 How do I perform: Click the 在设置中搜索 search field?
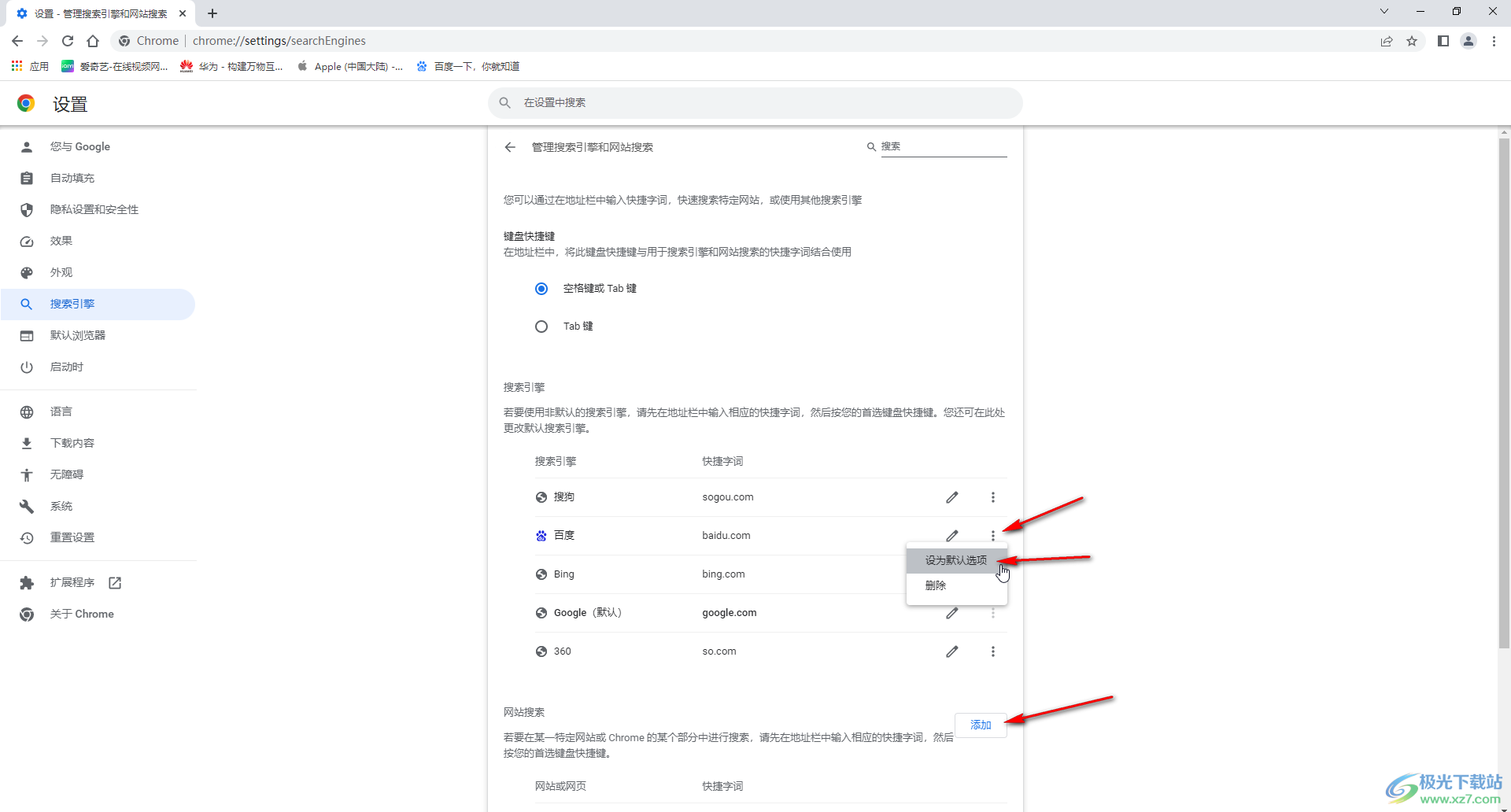[x=755, y=102]
